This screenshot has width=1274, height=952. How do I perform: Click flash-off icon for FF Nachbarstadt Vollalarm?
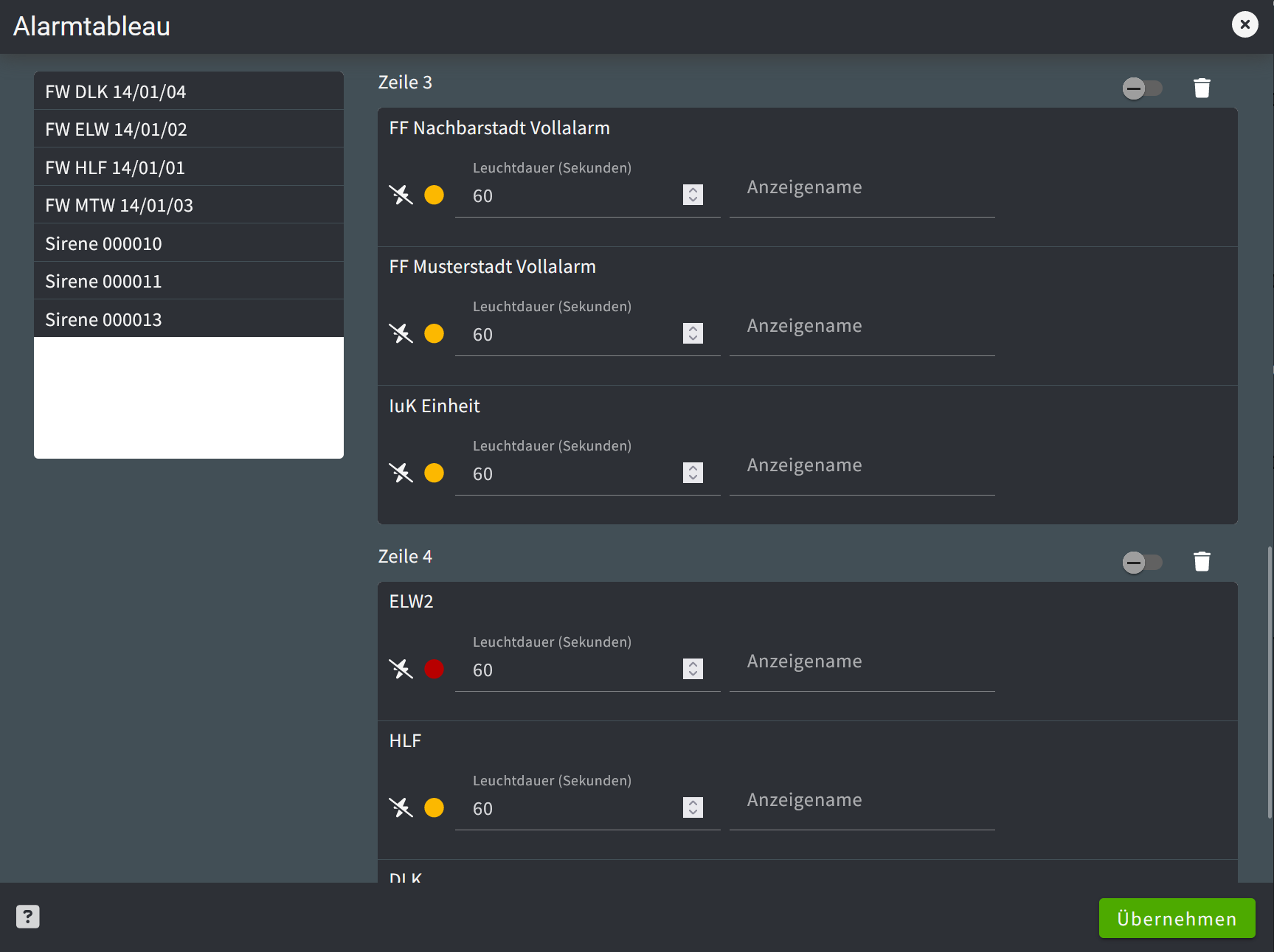click(401, 195)
